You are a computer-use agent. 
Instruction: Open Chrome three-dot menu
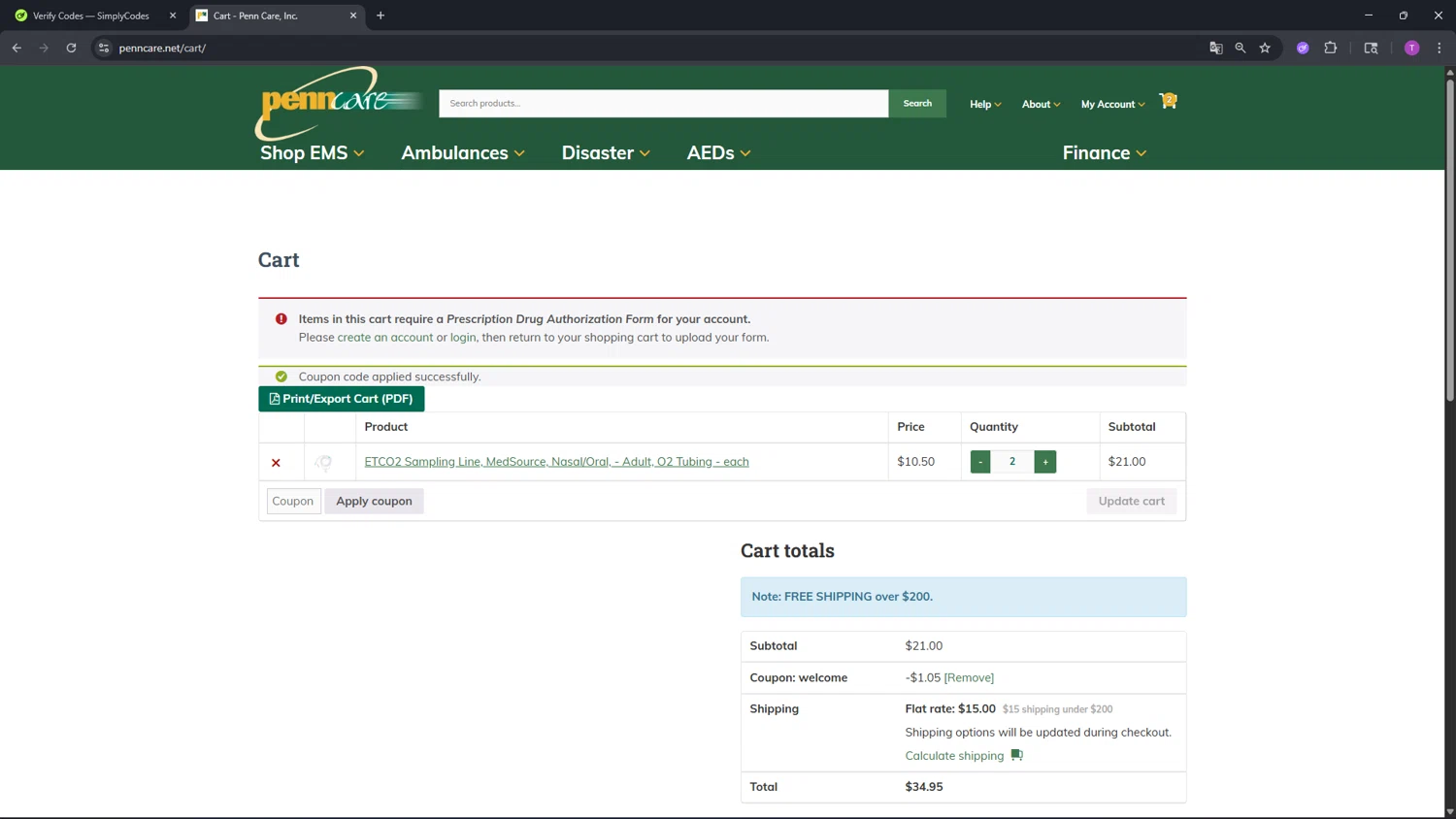click(x=1439, y=48)
